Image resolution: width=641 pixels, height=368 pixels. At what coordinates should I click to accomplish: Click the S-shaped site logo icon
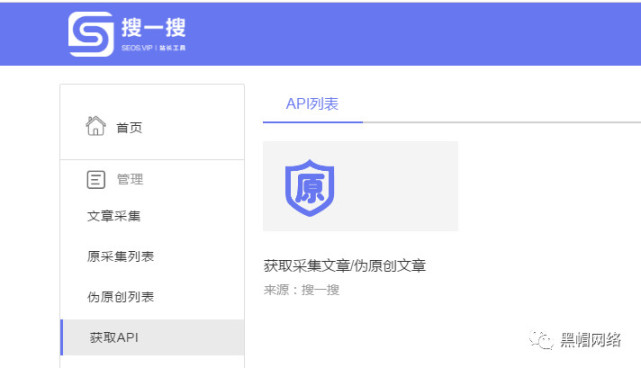(x=91, y=34)
